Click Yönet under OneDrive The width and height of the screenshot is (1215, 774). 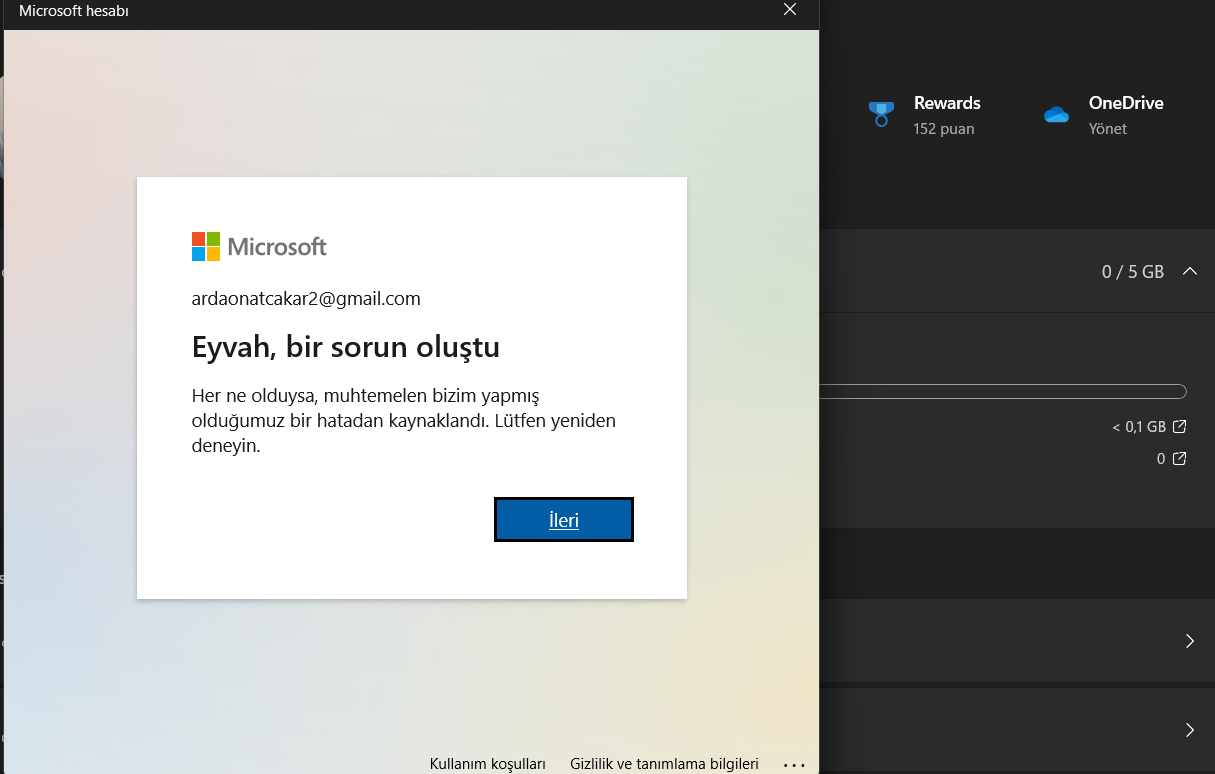(x=1108, y=129)
